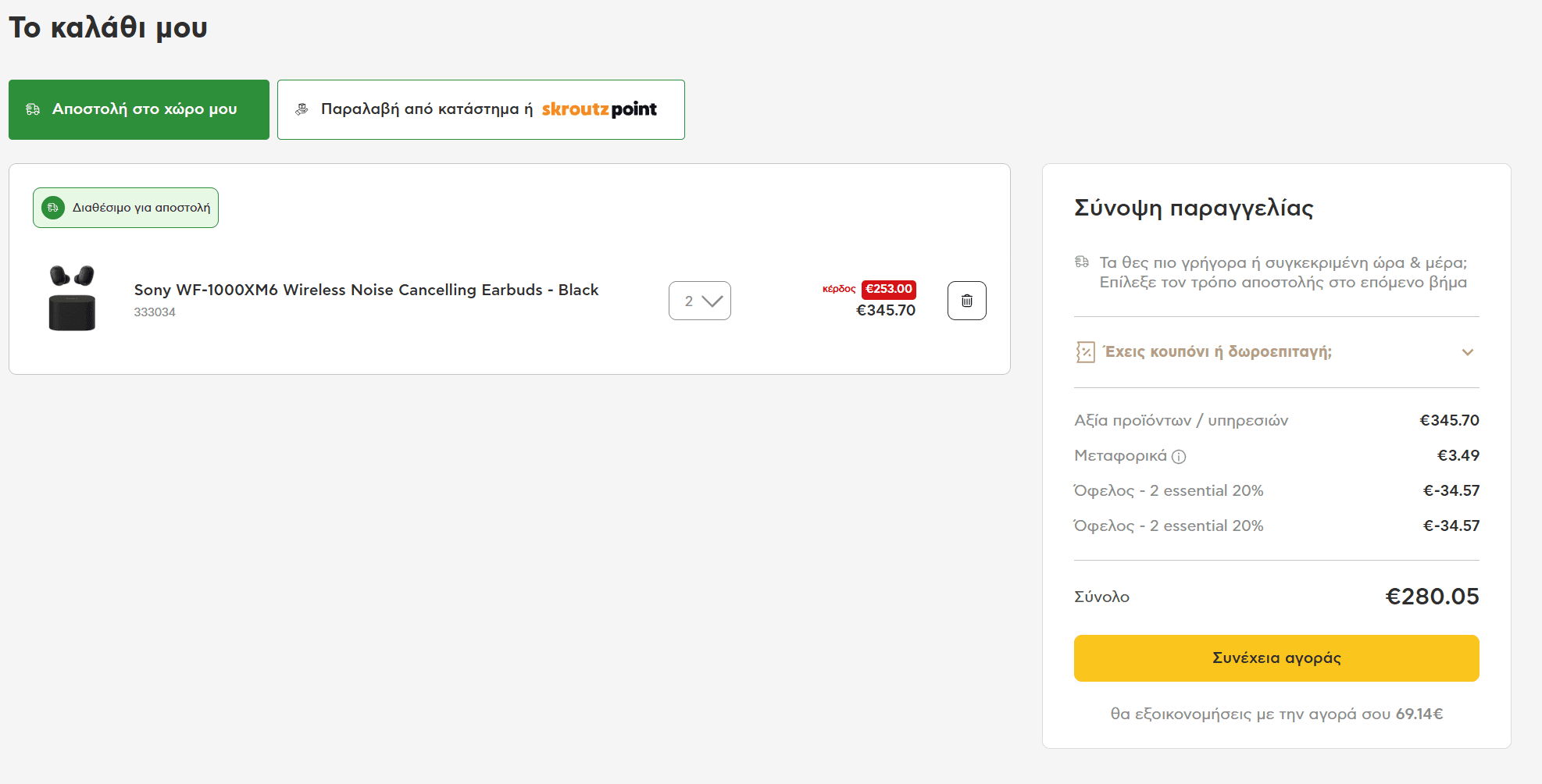The width and height of the screenshot is (1542, 784).
Task: Click the pickup icon on the store tab
Action: 302,109
